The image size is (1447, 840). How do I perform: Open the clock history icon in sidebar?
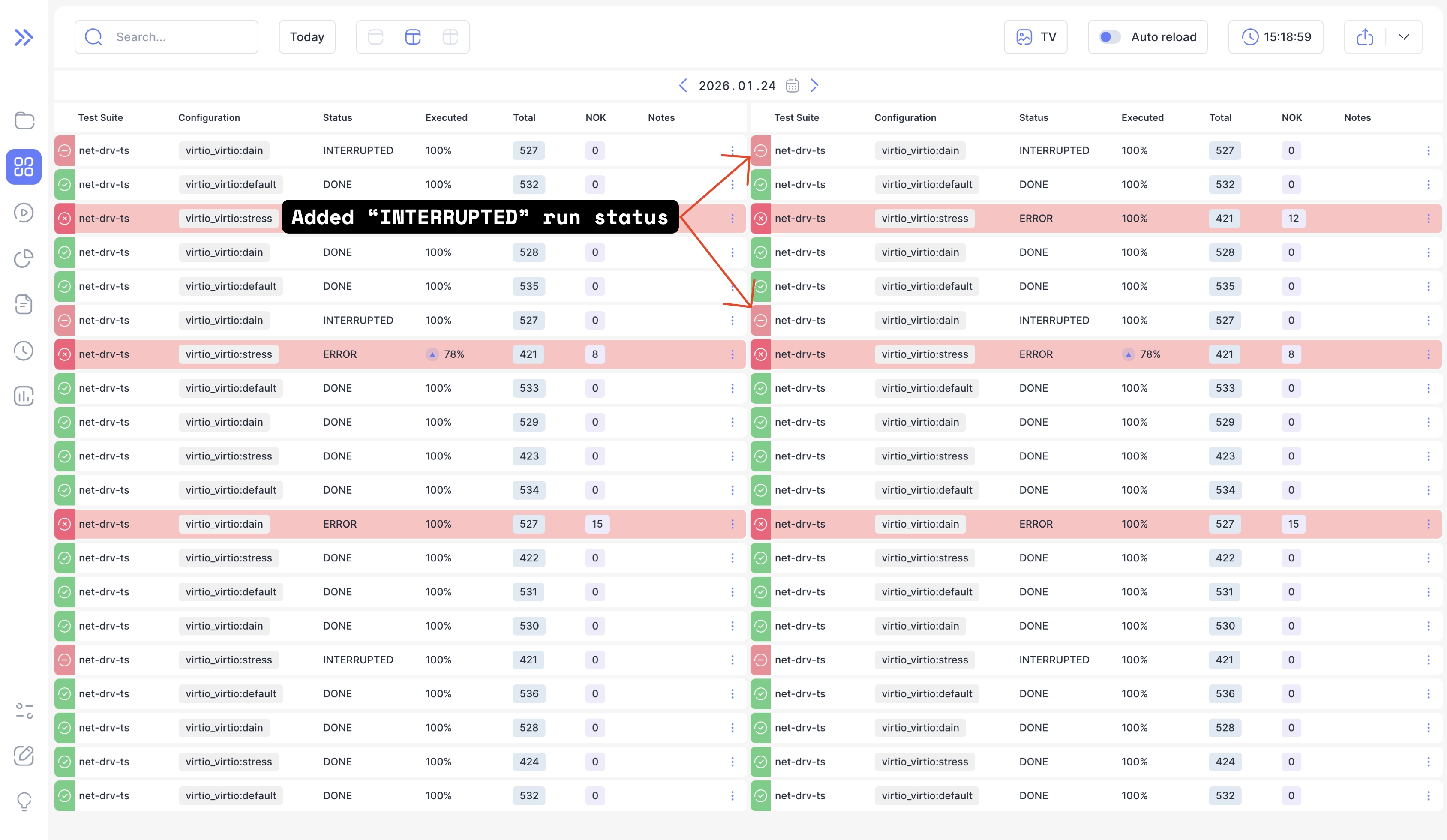point(24,350)
